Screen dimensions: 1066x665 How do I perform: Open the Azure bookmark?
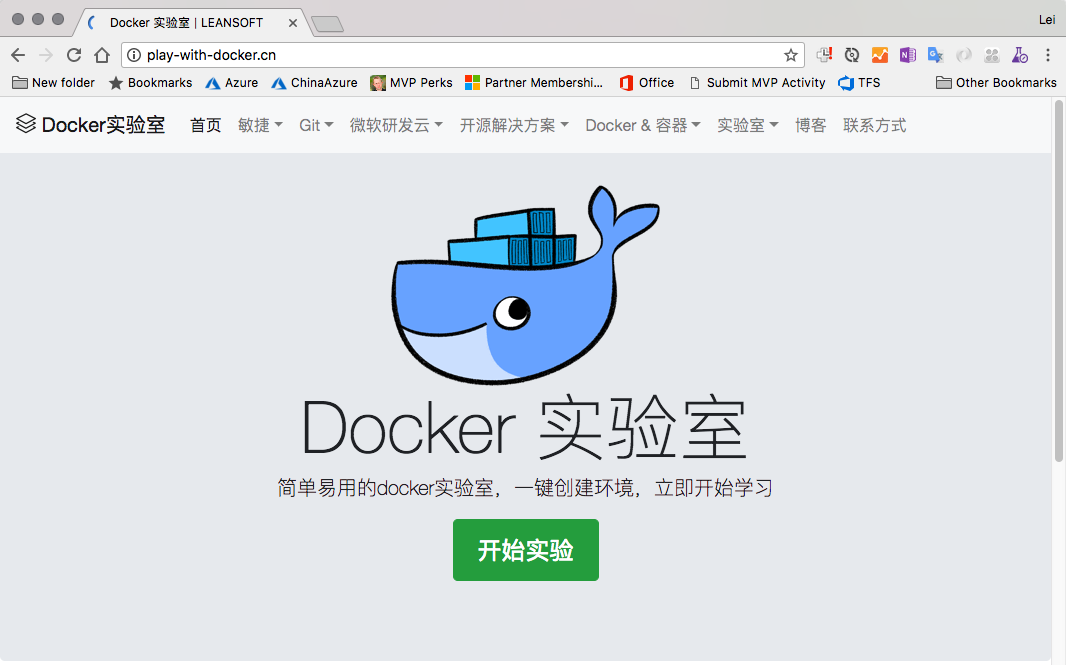tap(232, 82)
